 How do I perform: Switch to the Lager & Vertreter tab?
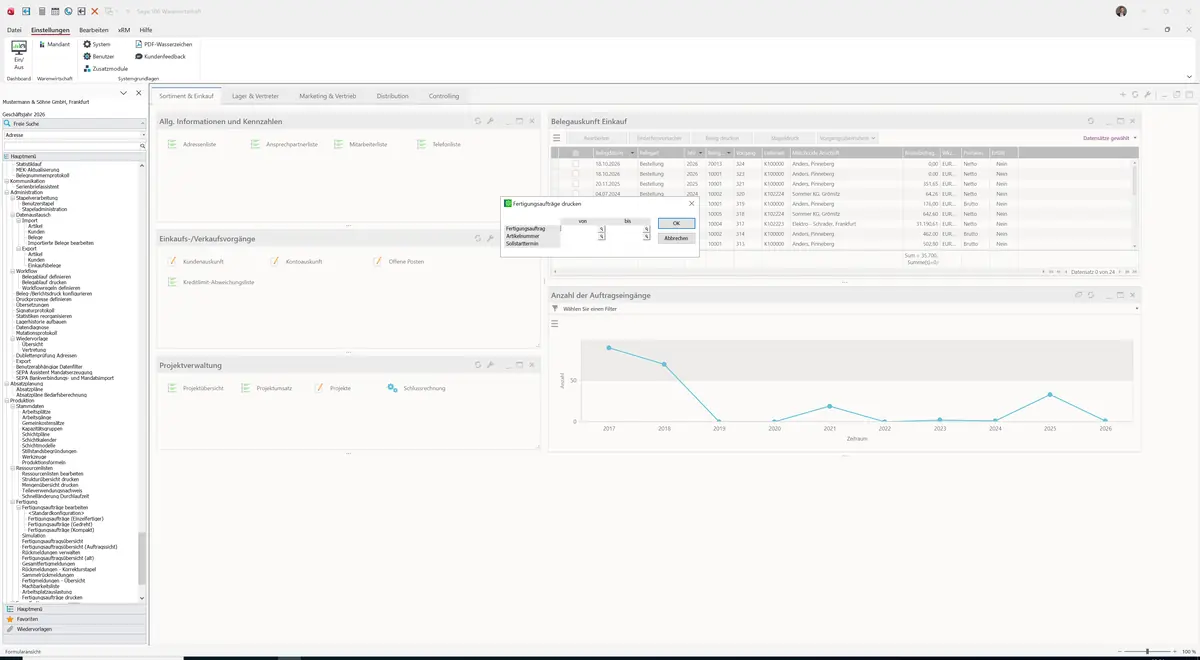(x=255, y=96)
